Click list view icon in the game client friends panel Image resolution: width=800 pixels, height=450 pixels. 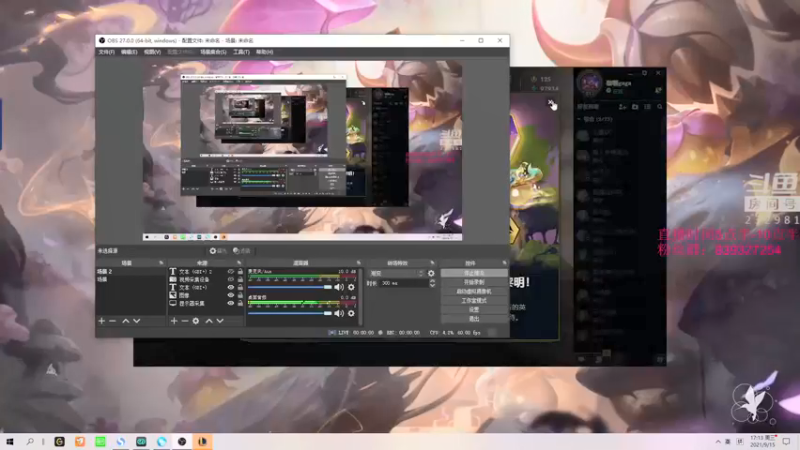pos(647,107)
